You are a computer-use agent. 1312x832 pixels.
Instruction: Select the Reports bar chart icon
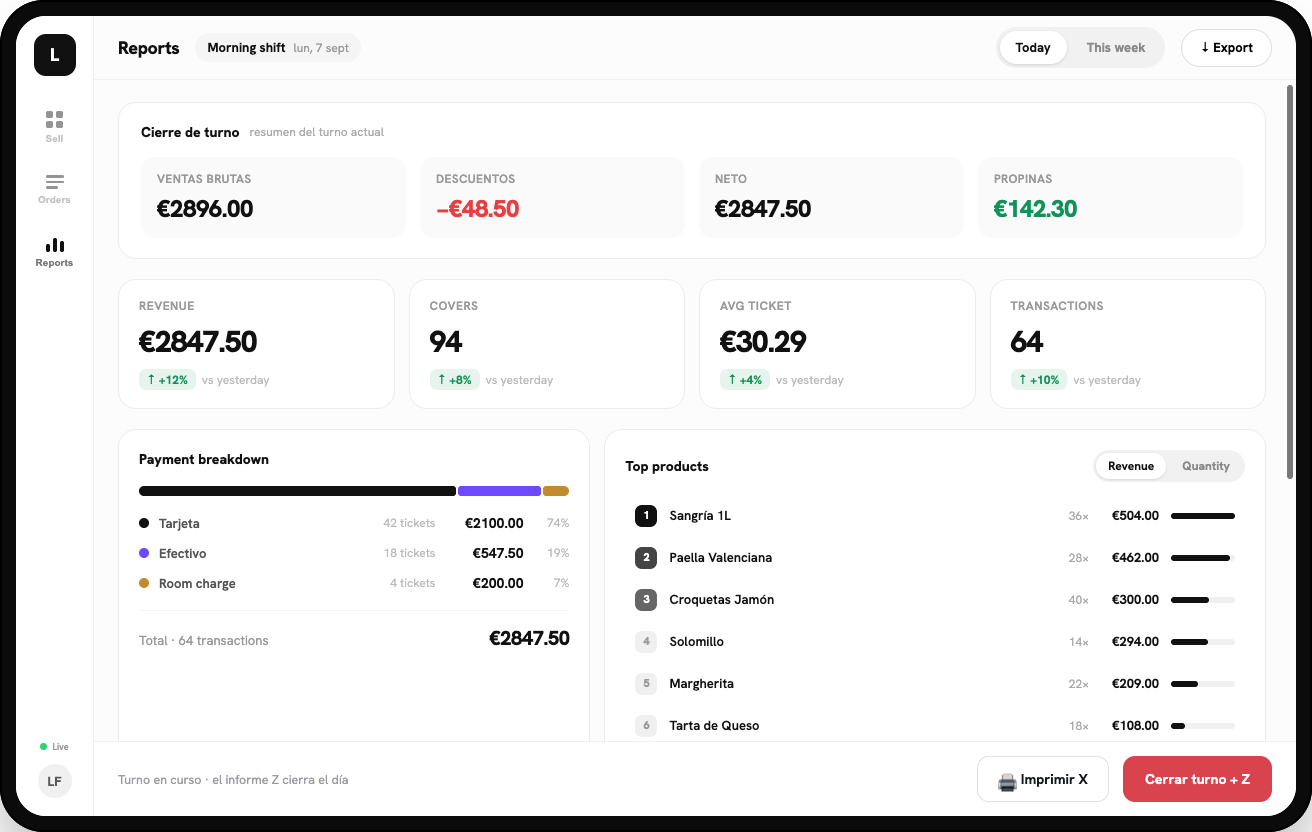click(x=54, y=244)
